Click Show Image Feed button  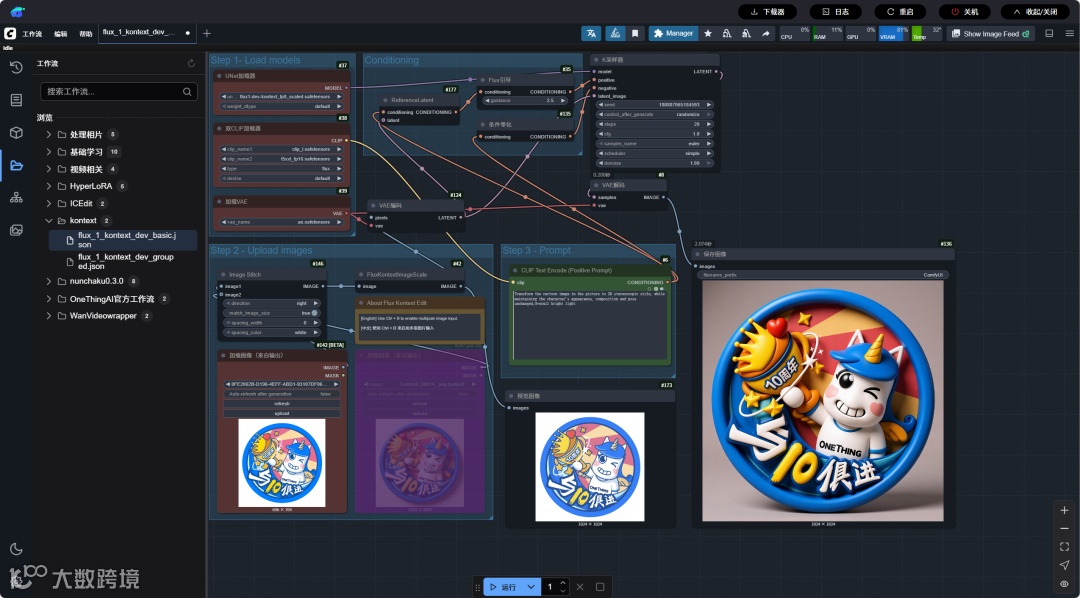pos(990,33)
